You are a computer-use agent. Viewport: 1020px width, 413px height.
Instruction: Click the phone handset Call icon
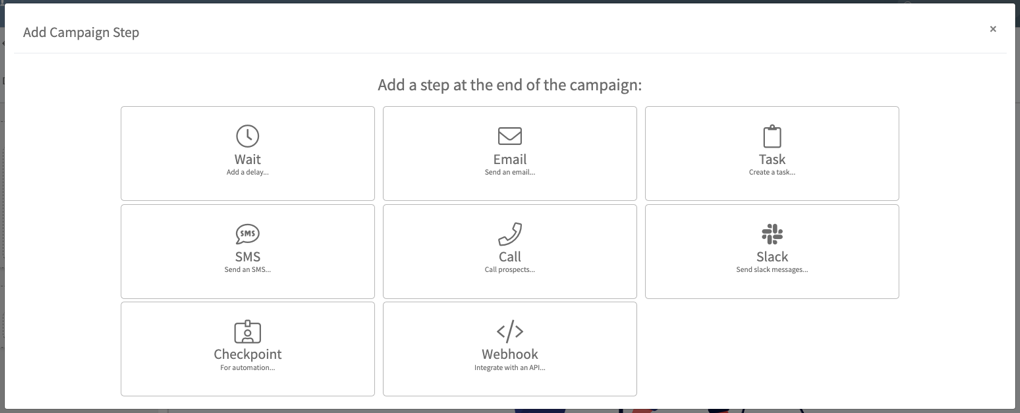coord(510,234)
